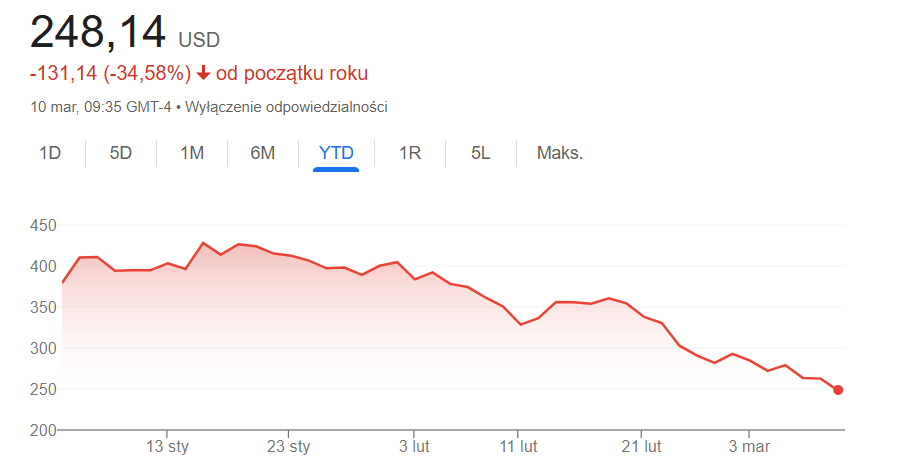The width and height of the screenshot is (898, 465).
Task: Select the YTD tab
Action: (336, 153)
